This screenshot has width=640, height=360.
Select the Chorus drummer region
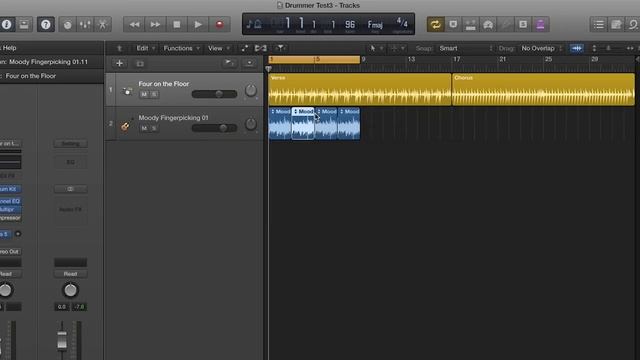(543, 90)
